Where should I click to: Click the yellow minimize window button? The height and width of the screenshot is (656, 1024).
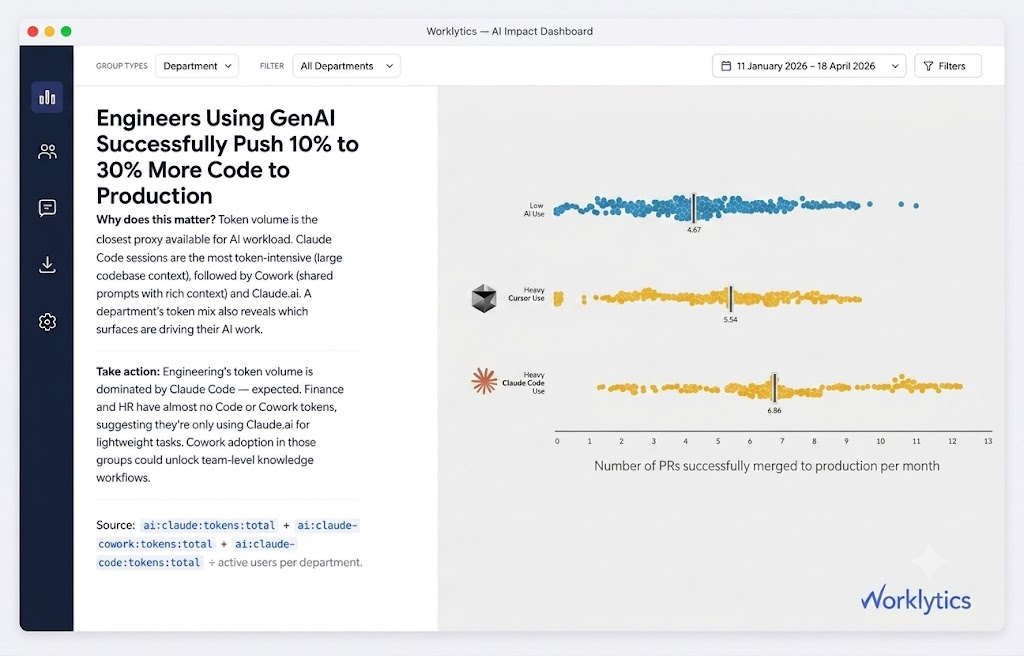50,31
